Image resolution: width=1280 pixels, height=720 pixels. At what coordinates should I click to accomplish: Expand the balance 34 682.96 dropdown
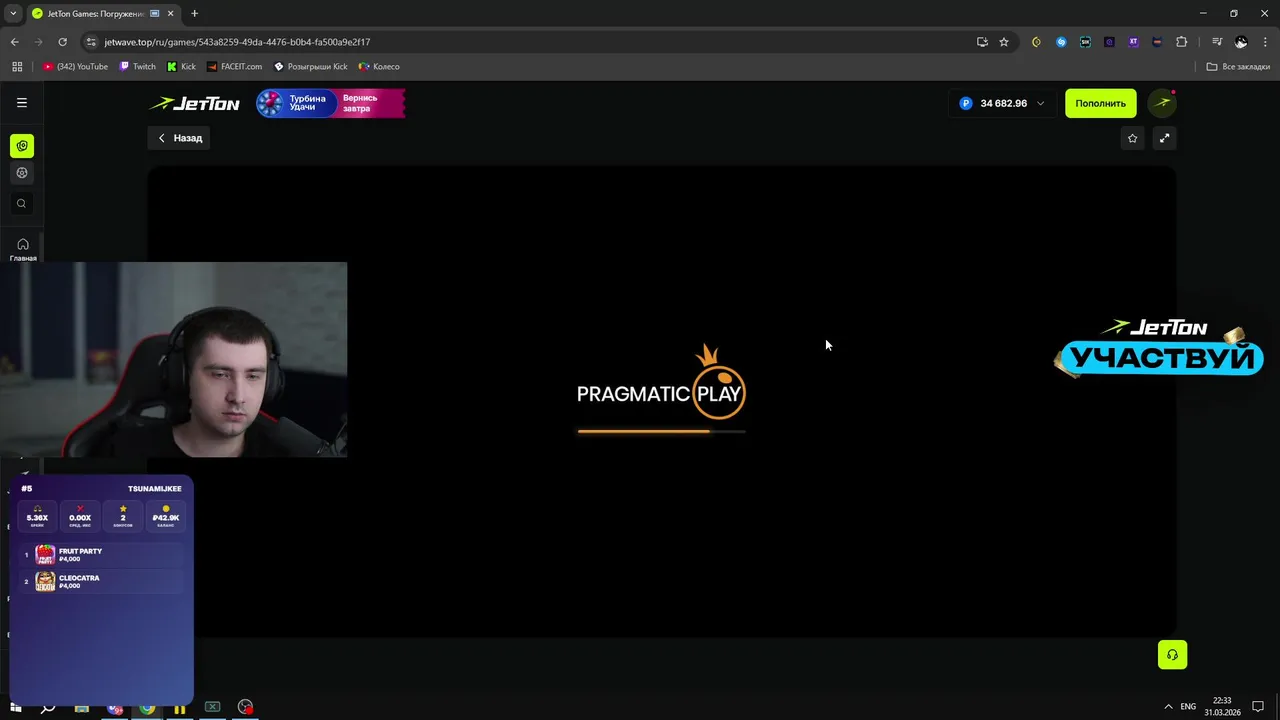tap(1001, 103)
